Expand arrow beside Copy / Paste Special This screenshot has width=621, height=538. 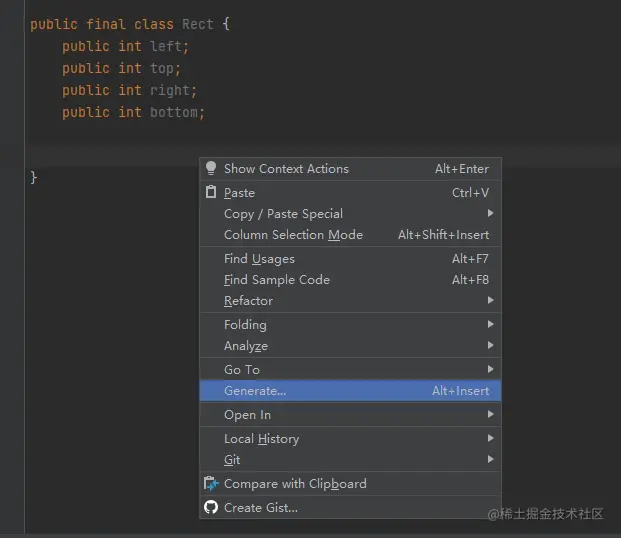491,213
